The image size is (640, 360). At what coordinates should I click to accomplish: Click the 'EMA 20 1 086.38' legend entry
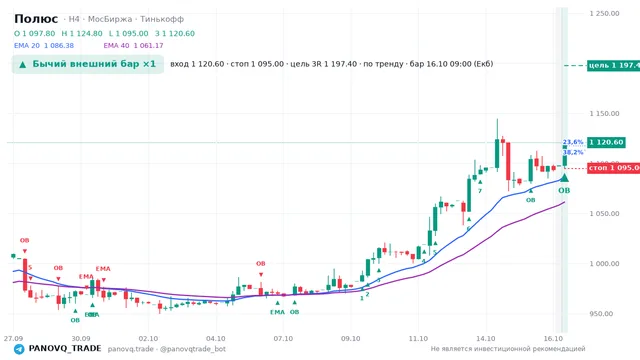[44, 46]
